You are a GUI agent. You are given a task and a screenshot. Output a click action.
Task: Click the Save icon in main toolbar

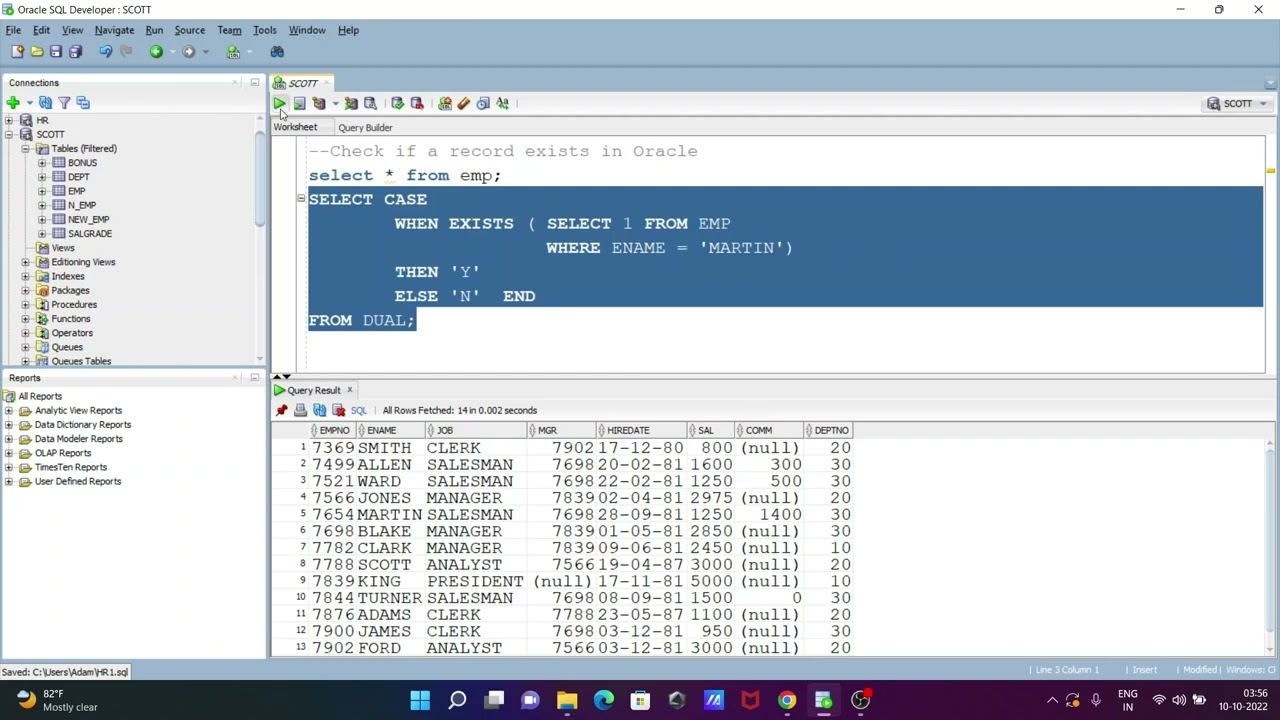click(56, 52)
